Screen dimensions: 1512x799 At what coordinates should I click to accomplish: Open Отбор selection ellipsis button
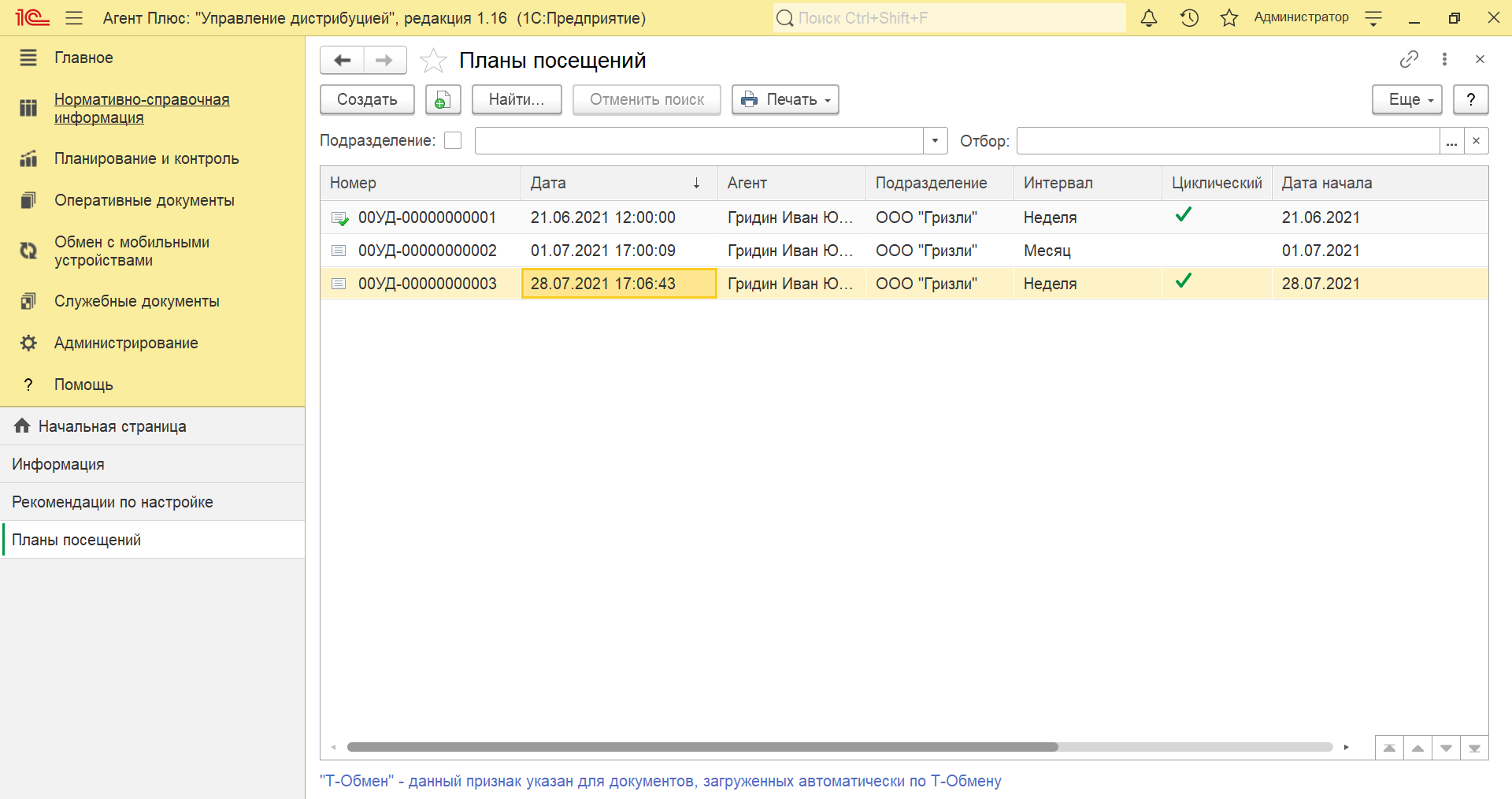[1451, 140]
